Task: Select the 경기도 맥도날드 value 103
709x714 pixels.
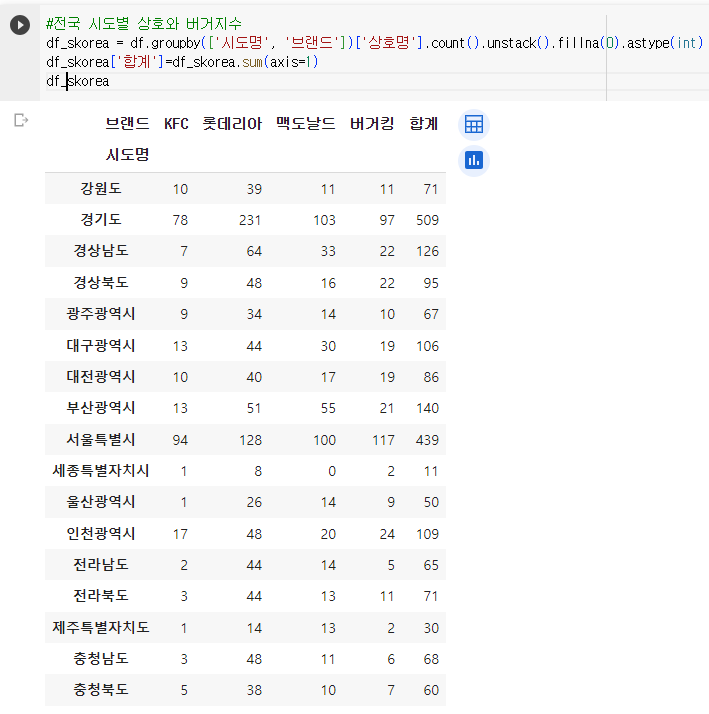Action: [x=324, y=220]
